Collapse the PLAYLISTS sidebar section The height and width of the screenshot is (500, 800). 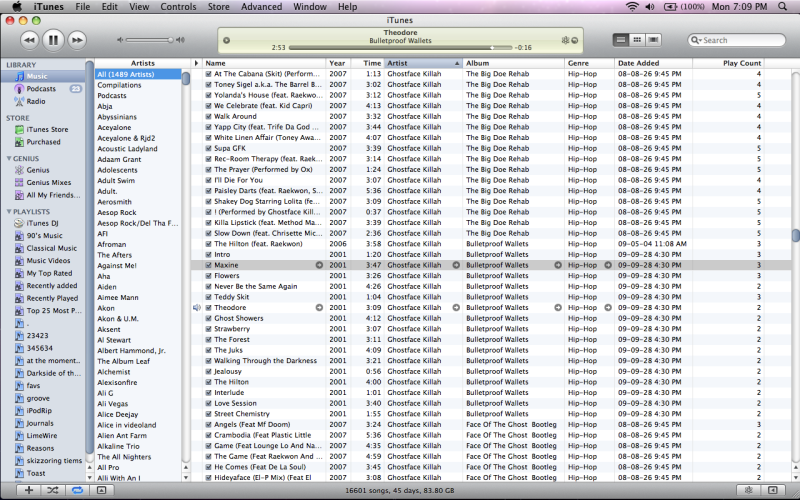(9, 211)
